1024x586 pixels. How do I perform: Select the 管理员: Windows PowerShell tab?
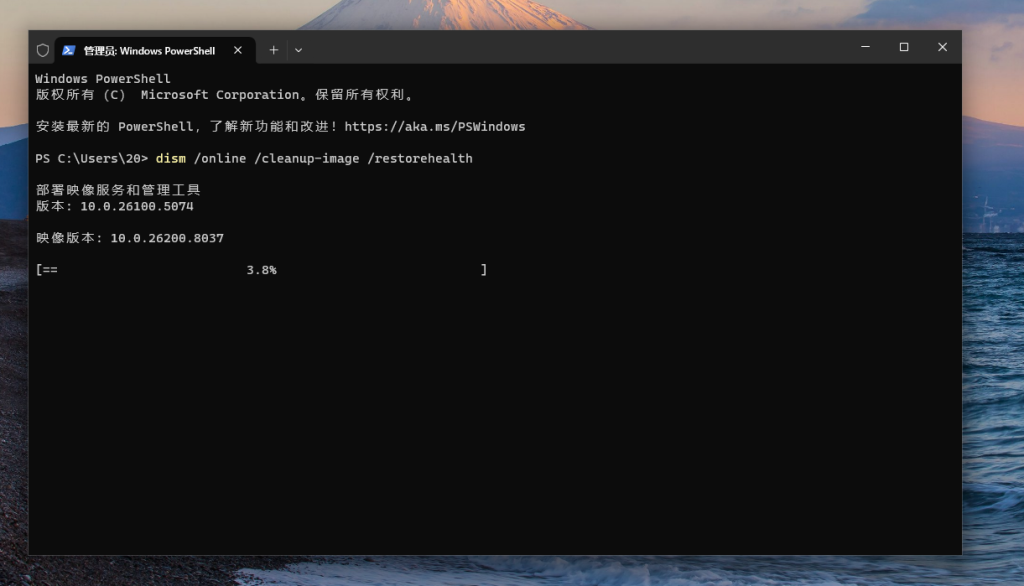155,50
